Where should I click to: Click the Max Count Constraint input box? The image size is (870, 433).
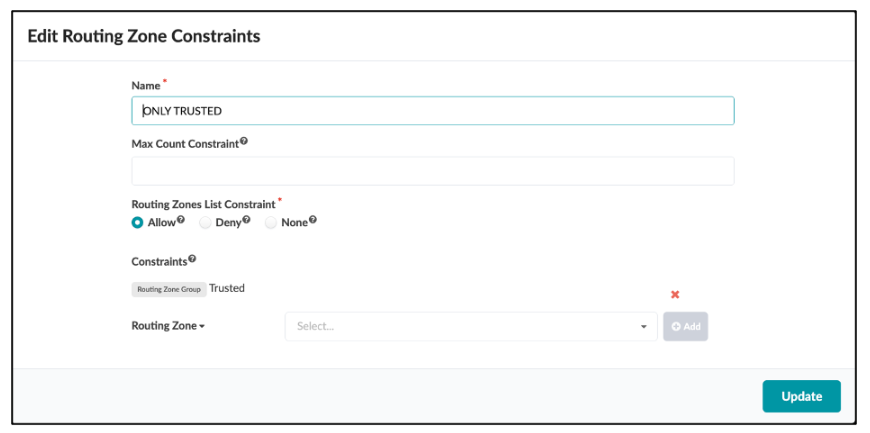[432, 171]
